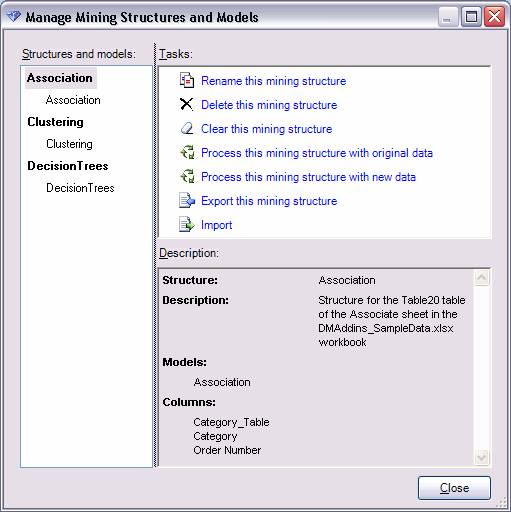The height and width of the screenshot is (512, 511).
Task: Click 'Export this mining structure' link
Action: 269,201
